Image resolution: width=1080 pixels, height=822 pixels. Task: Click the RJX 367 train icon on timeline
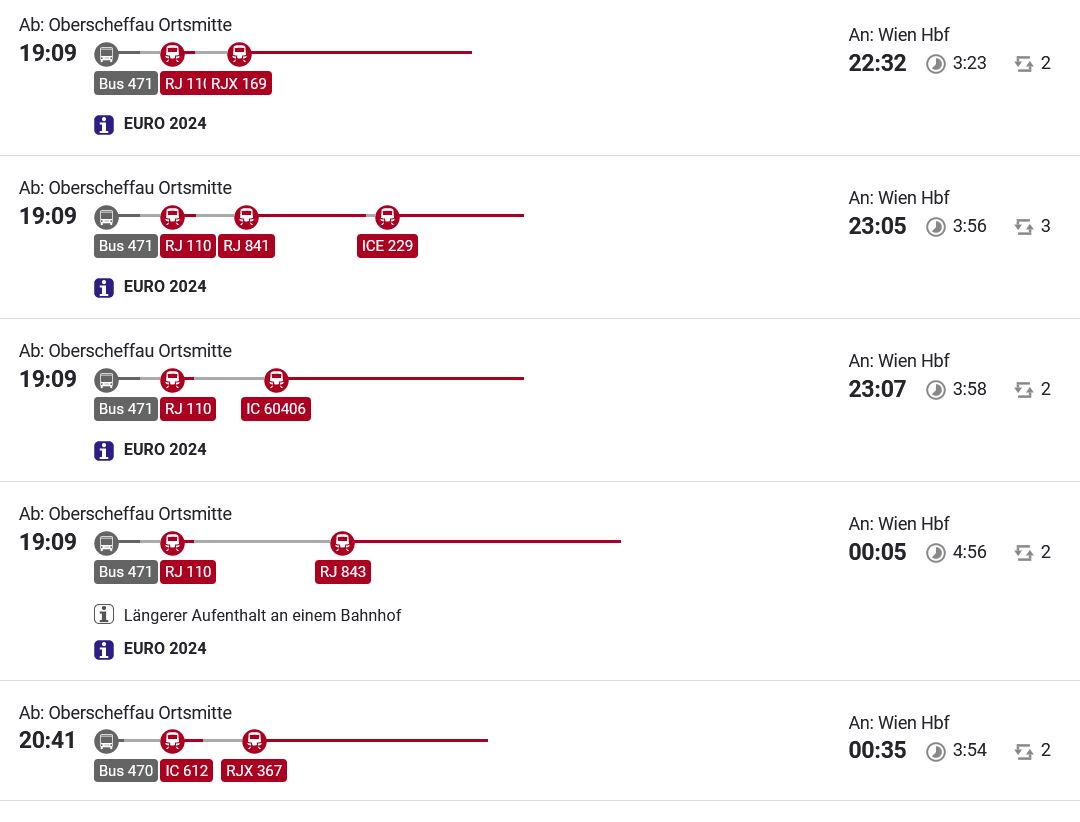254,741
